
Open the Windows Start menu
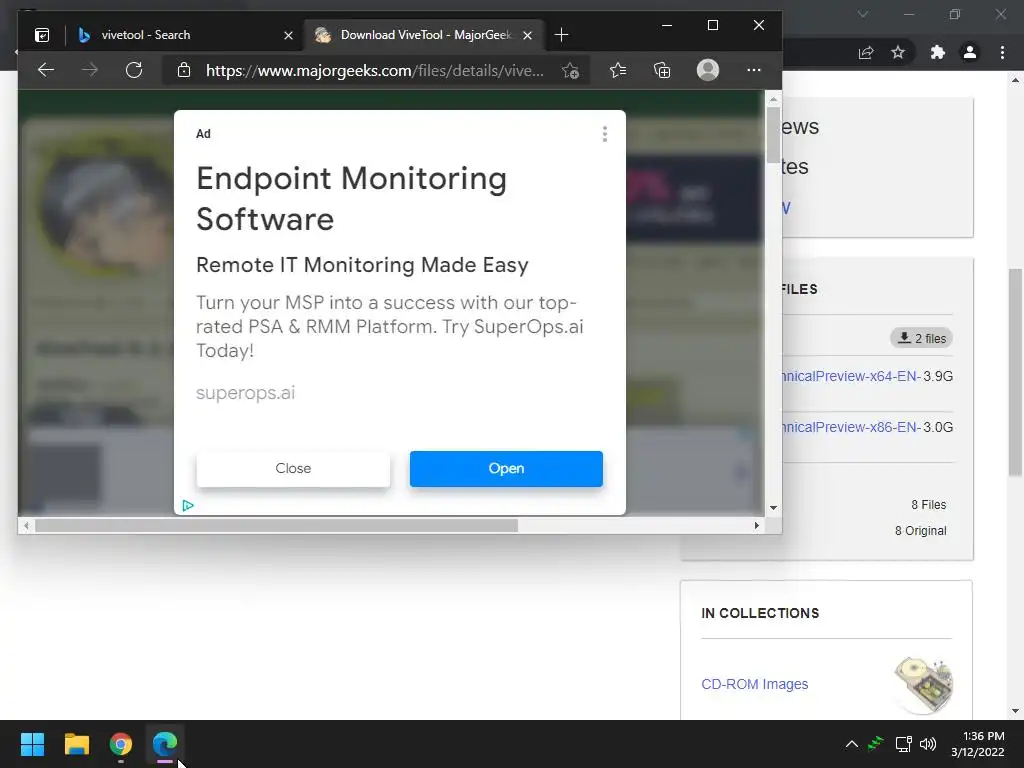(32, 744)
